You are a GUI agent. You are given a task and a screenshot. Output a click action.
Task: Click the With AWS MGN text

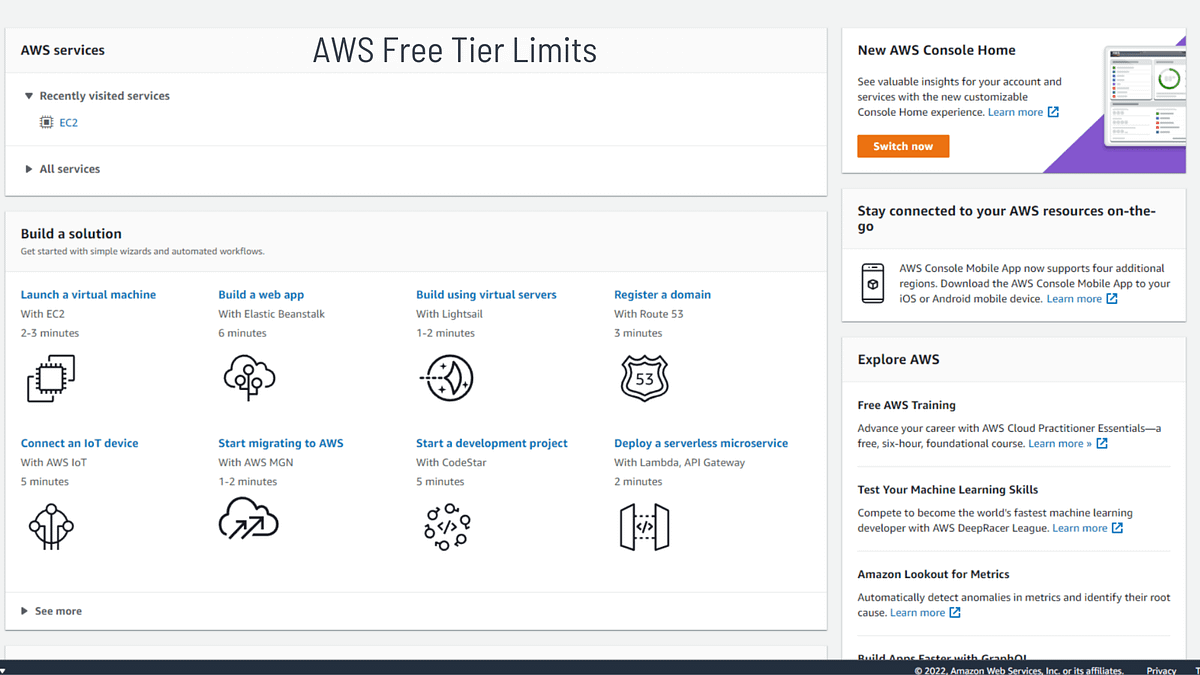[255, 462]
